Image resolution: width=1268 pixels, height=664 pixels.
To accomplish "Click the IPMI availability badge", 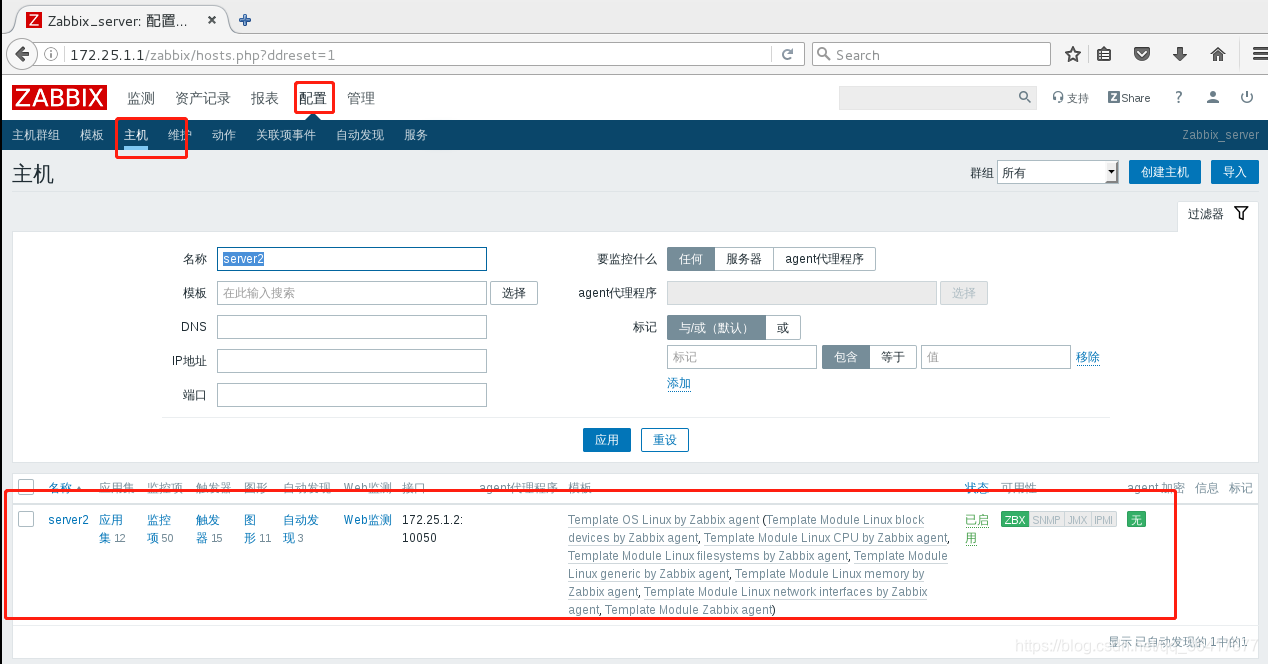I will point(1104,519).
